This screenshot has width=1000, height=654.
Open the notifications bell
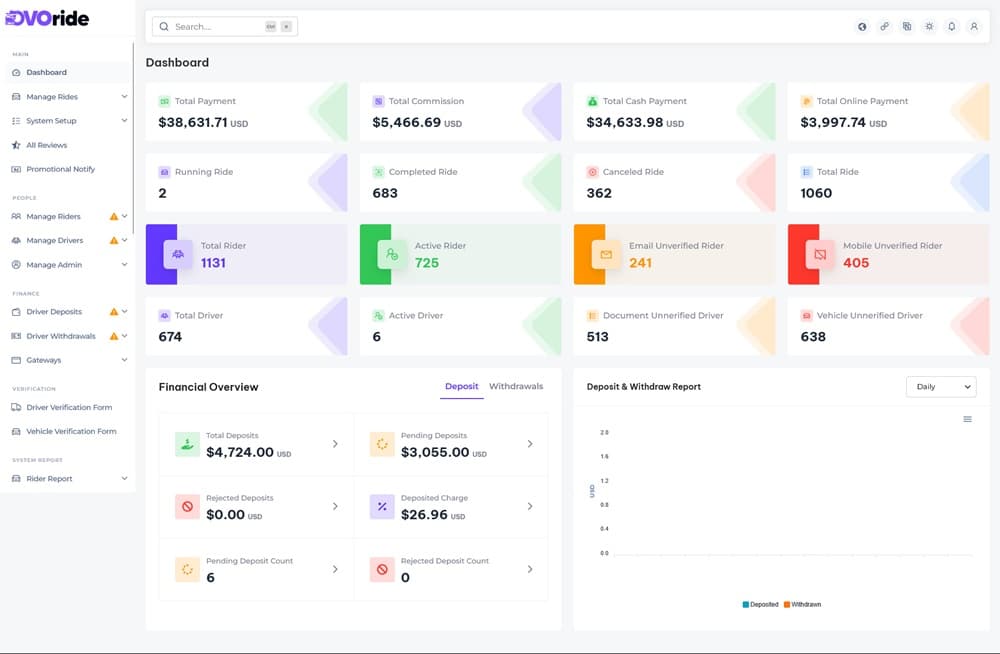click(x=952, y=27)
